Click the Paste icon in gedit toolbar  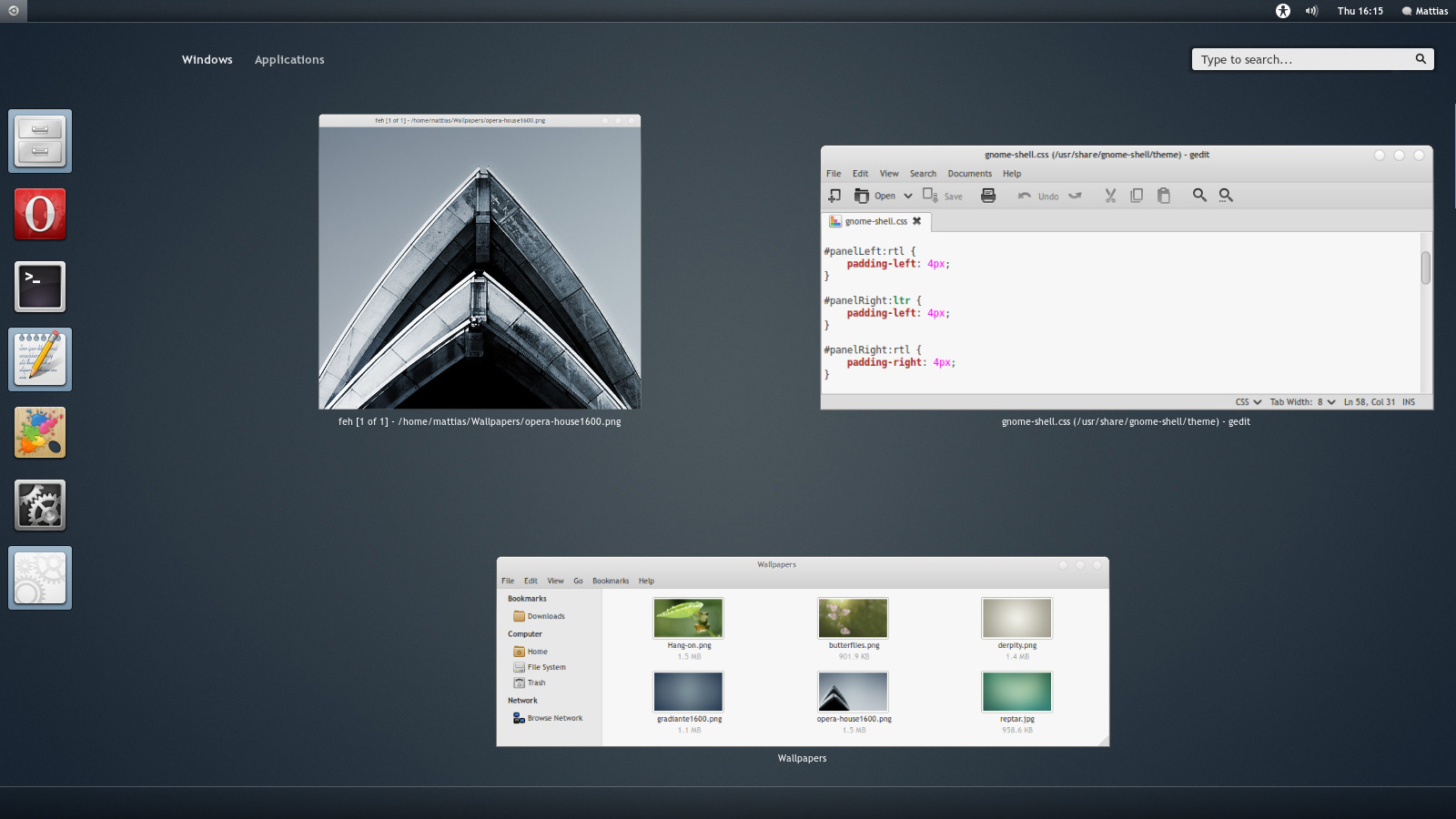[1165, 195]
